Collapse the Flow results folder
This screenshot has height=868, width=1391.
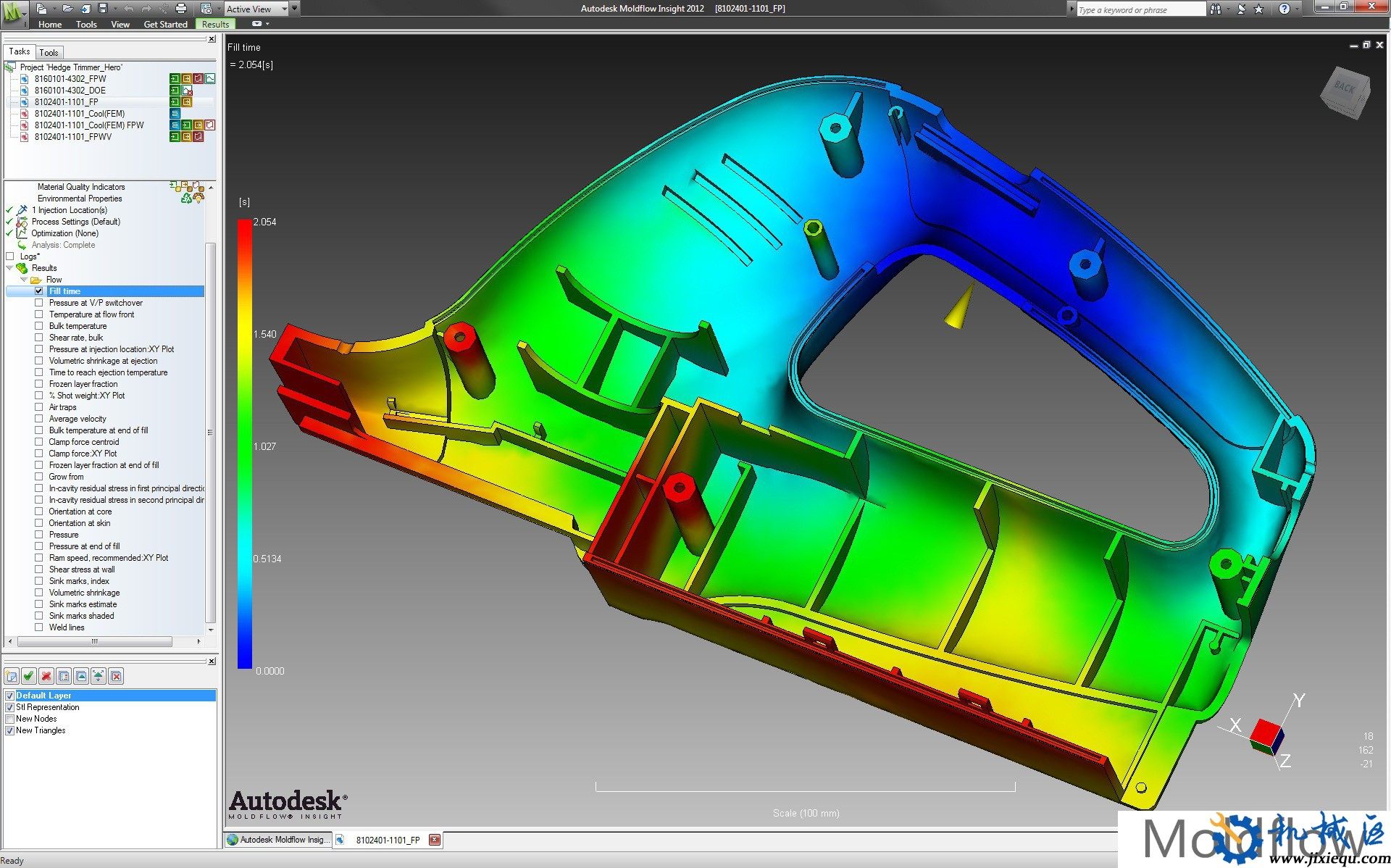pos(24,279)
